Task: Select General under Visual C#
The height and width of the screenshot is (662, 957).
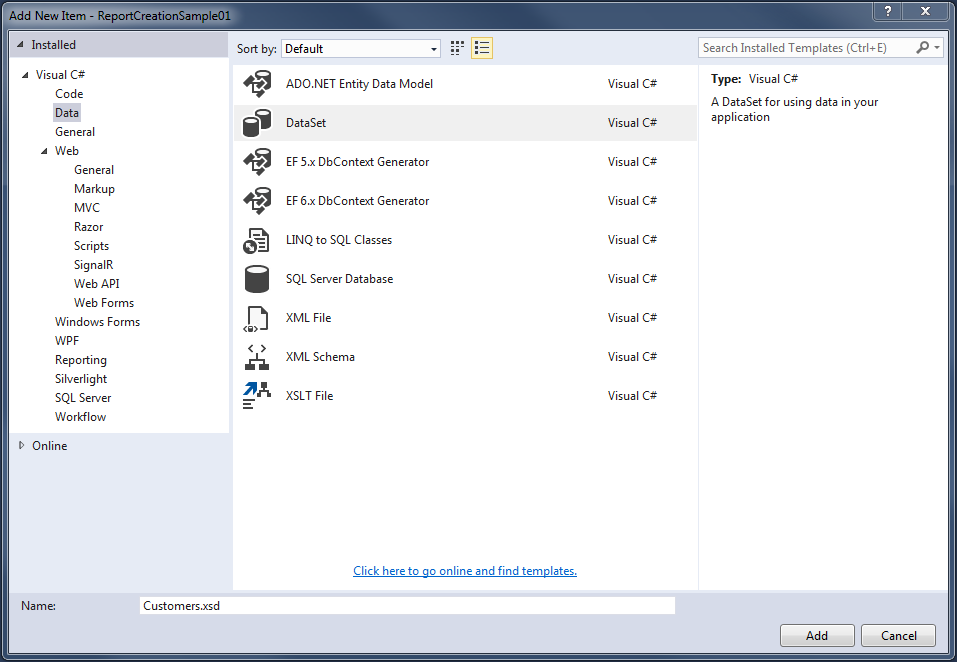Action: 75,132
